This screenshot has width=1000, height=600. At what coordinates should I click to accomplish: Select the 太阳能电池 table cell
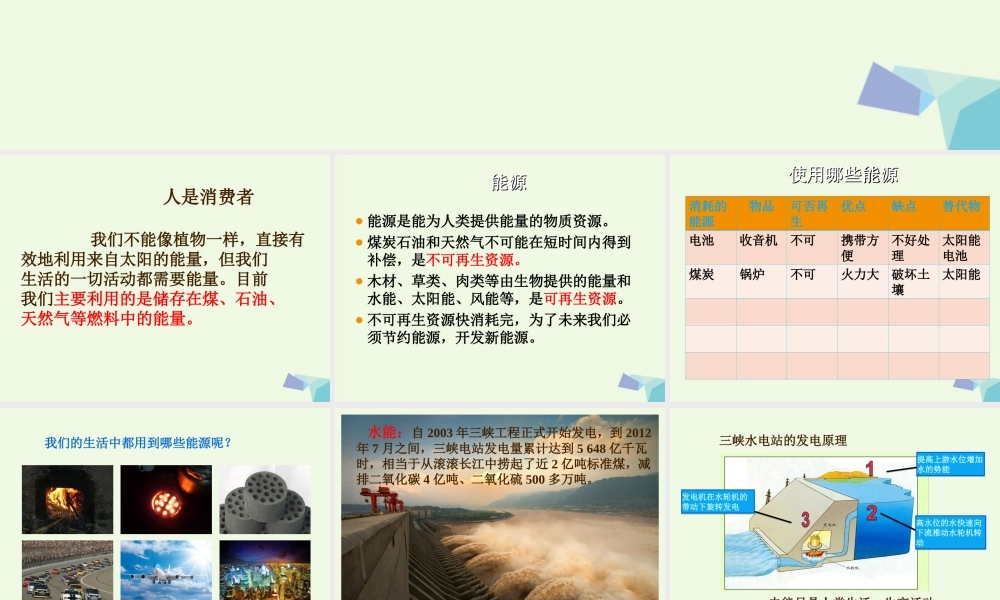click(x=964, y=247)
